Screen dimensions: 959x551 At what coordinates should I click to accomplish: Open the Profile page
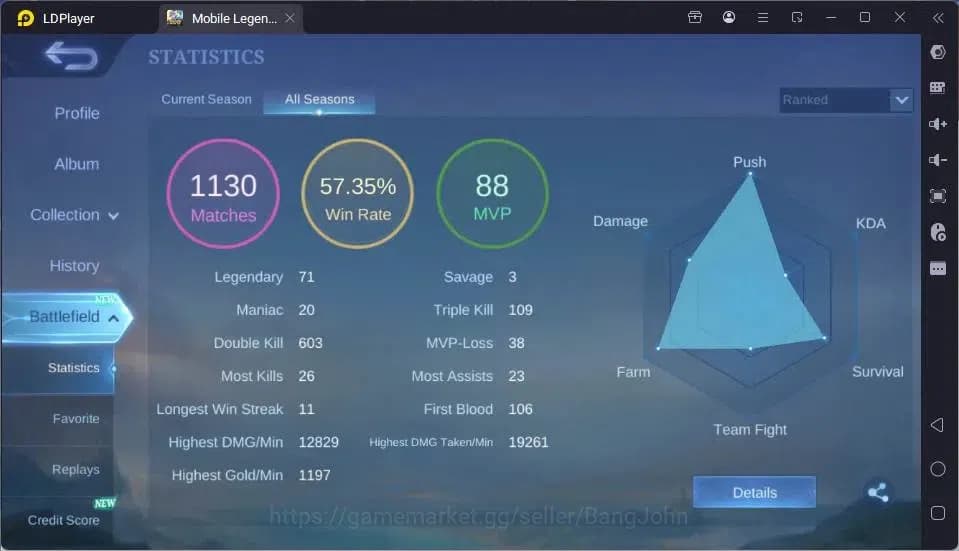[x=77, y=113]
